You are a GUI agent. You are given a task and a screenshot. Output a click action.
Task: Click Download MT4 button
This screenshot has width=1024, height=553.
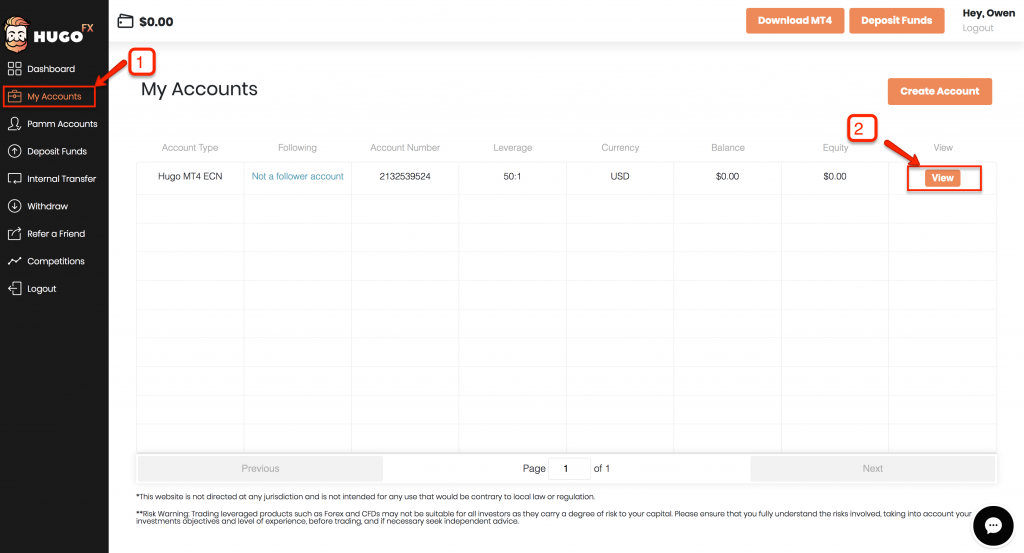(795, 20)
